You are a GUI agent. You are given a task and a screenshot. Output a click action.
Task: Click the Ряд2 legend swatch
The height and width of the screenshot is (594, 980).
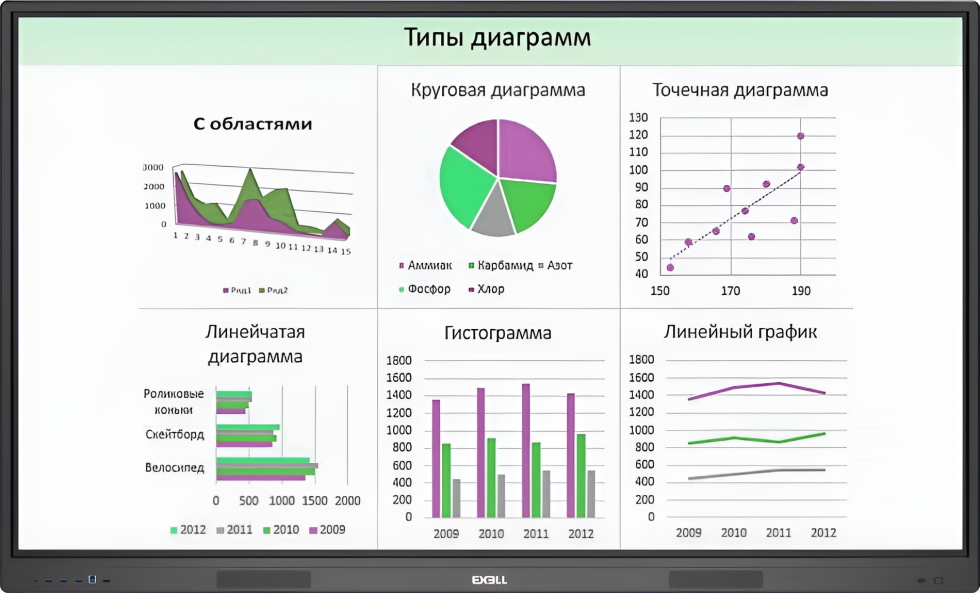[x=262, y=290]
